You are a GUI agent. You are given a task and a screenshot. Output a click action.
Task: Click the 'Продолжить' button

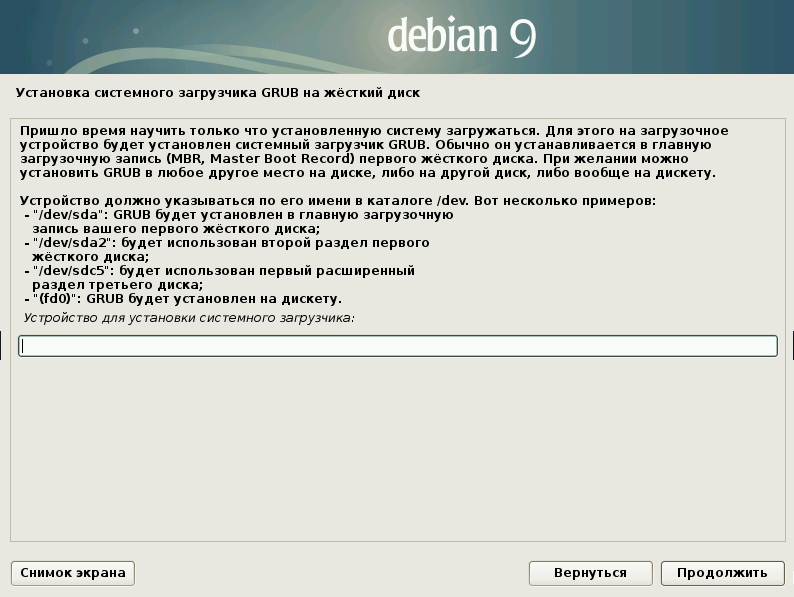click(722, 573)
